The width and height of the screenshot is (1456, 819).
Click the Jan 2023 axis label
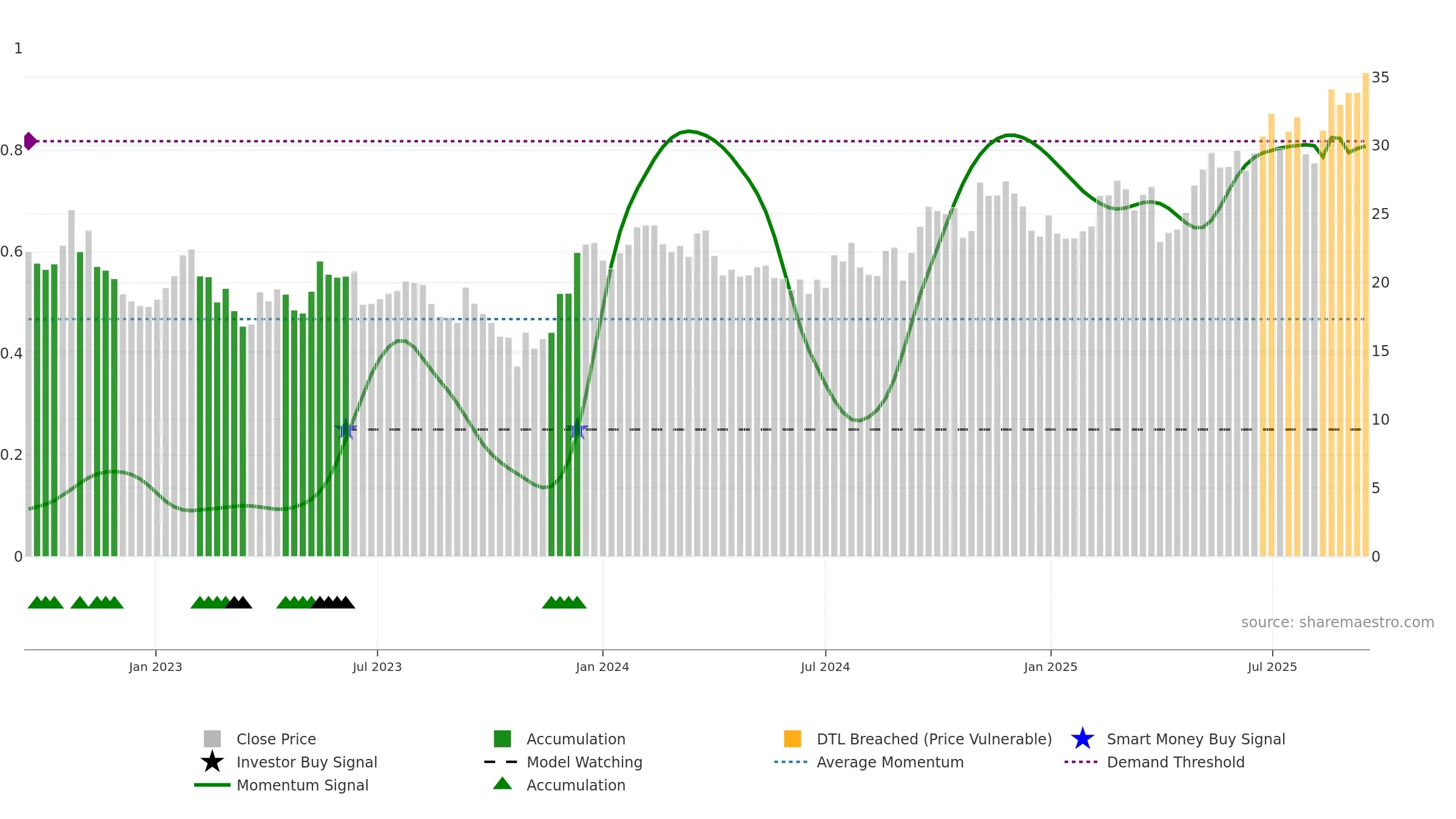(155, 667)
